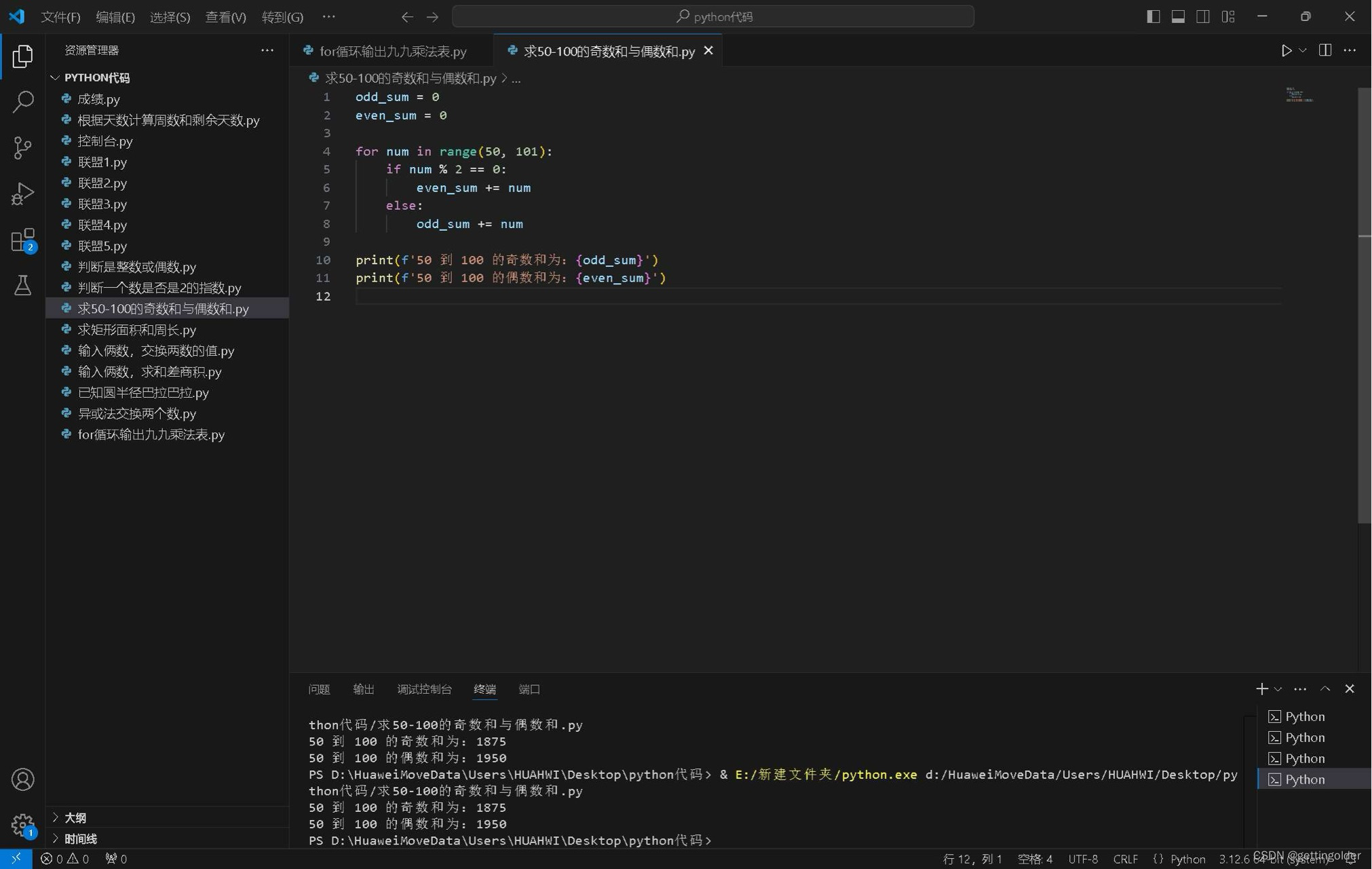The image size is (1372, 869).
Task: Split the editor to the right
Action: (1325, 51)
